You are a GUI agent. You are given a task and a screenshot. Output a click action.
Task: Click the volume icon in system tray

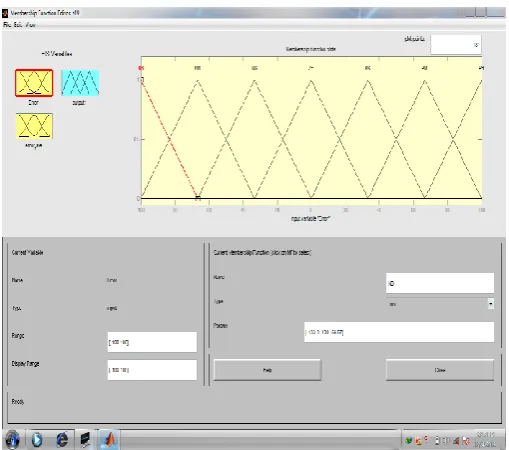click(x=456, y=441)
